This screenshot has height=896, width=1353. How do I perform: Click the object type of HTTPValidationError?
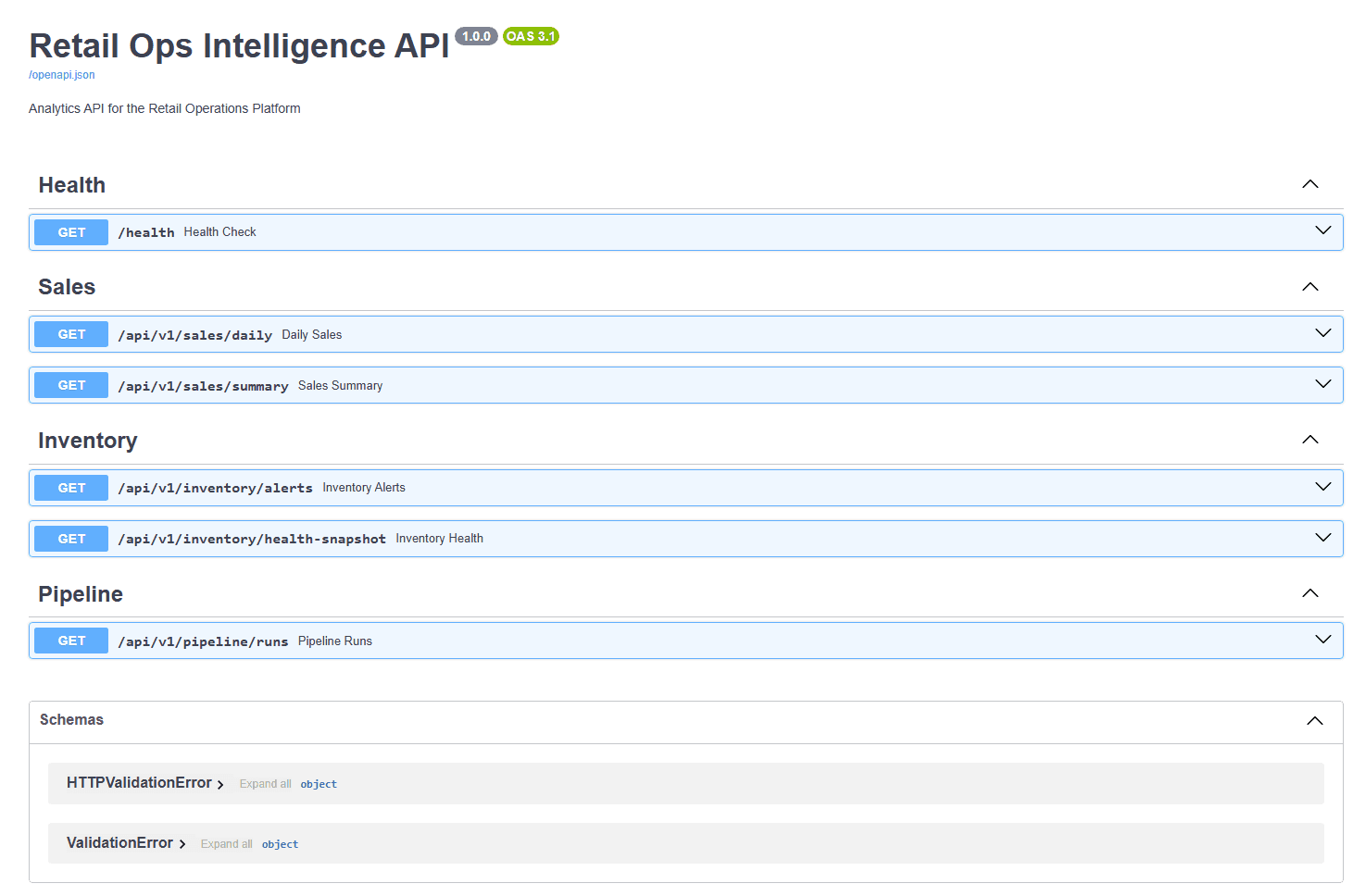pos(319,784)
